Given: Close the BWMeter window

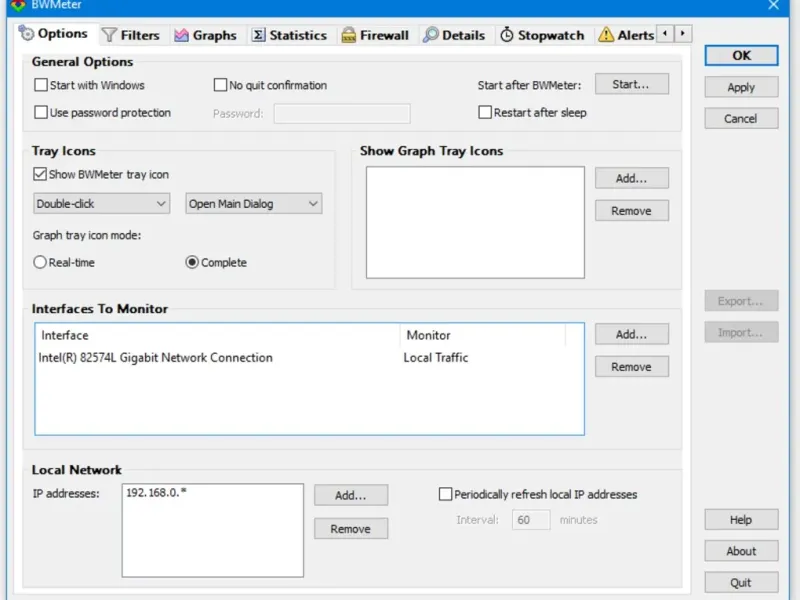Looking at the screenshot, I should pyautogui.click(x=773, y=5).
